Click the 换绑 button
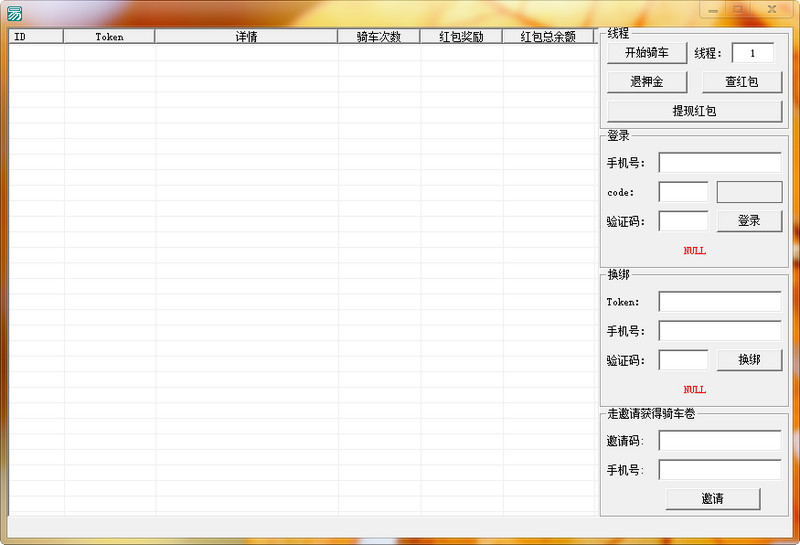The width and height of the screenshot is (800, 545). (x=749, y=360)
